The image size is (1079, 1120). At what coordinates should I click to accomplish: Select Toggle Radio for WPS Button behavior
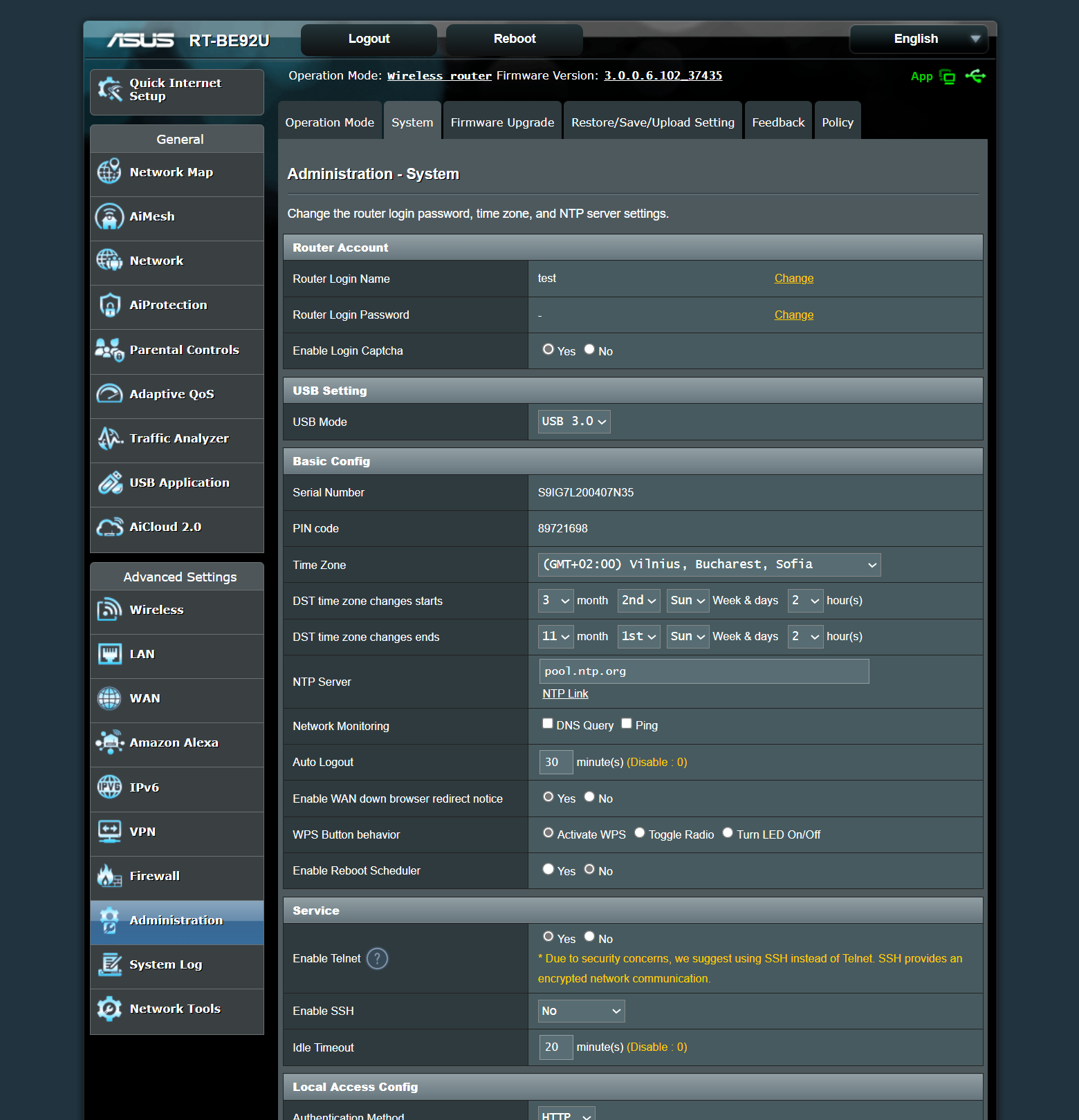[x=640, y=833]
